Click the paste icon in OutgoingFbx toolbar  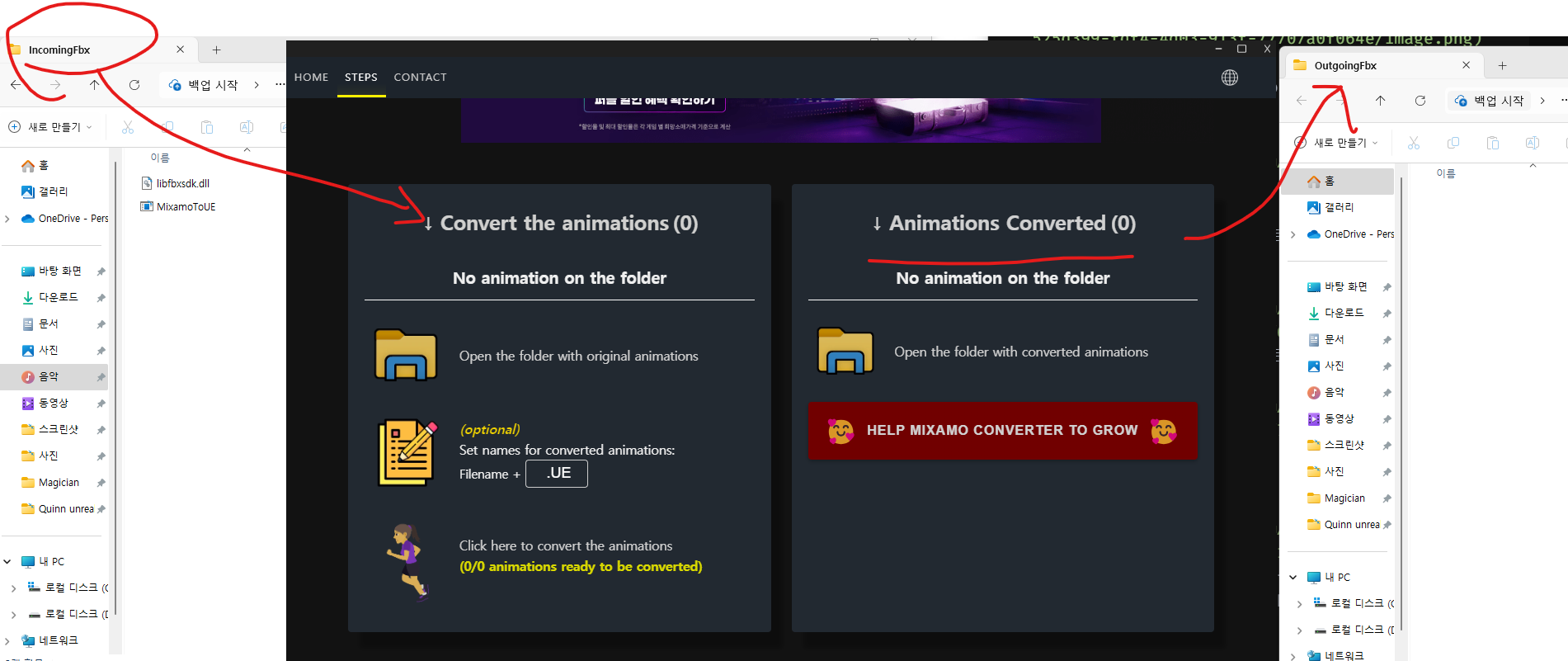click(x=1492, y=143)
